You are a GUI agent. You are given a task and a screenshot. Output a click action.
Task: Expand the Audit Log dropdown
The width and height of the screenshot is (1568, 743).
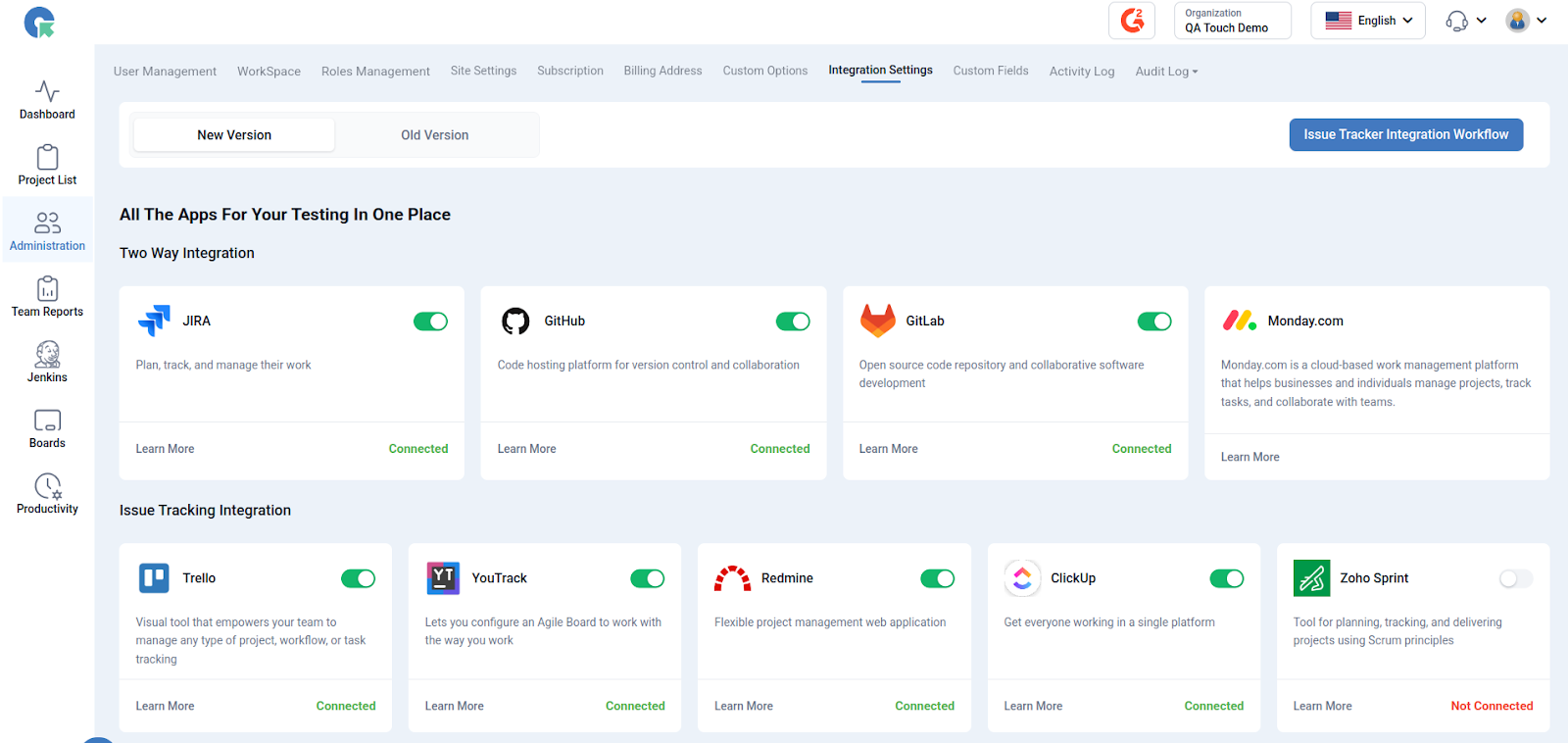tap(1166, 72)
